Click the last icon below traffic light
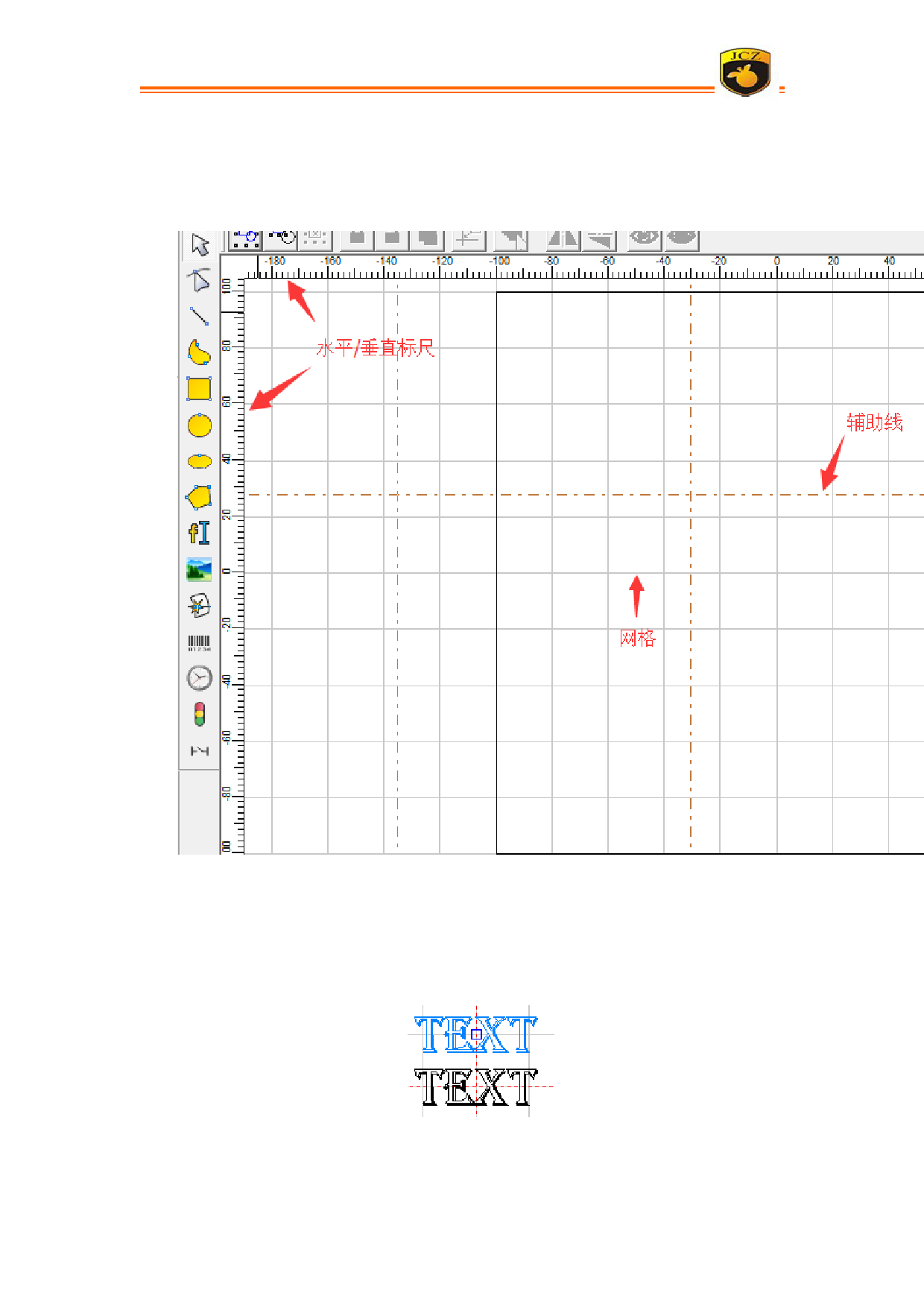Viewport: 924px width, 1307px height. tap(199, 750)
